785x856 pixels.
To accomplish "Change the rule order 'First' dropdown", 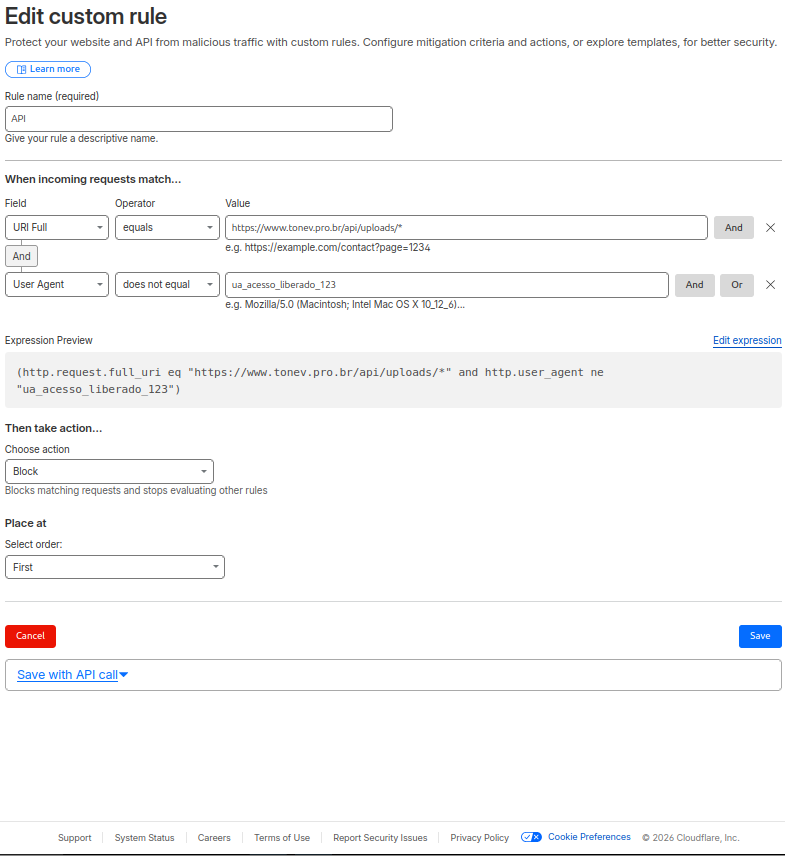I will pos(115,567).
